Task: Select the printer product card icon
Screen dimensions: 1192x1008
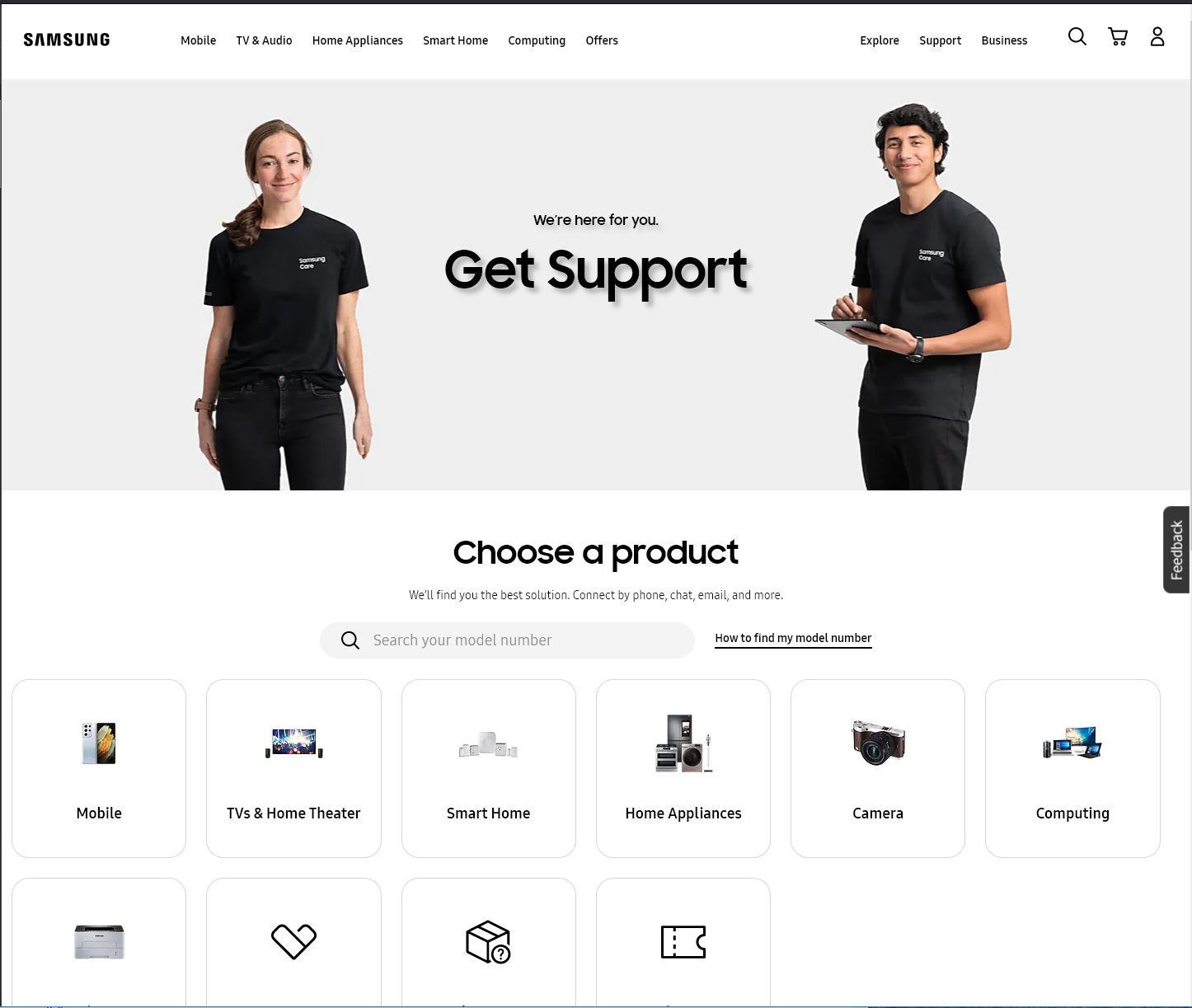Action: pos(99,941)
